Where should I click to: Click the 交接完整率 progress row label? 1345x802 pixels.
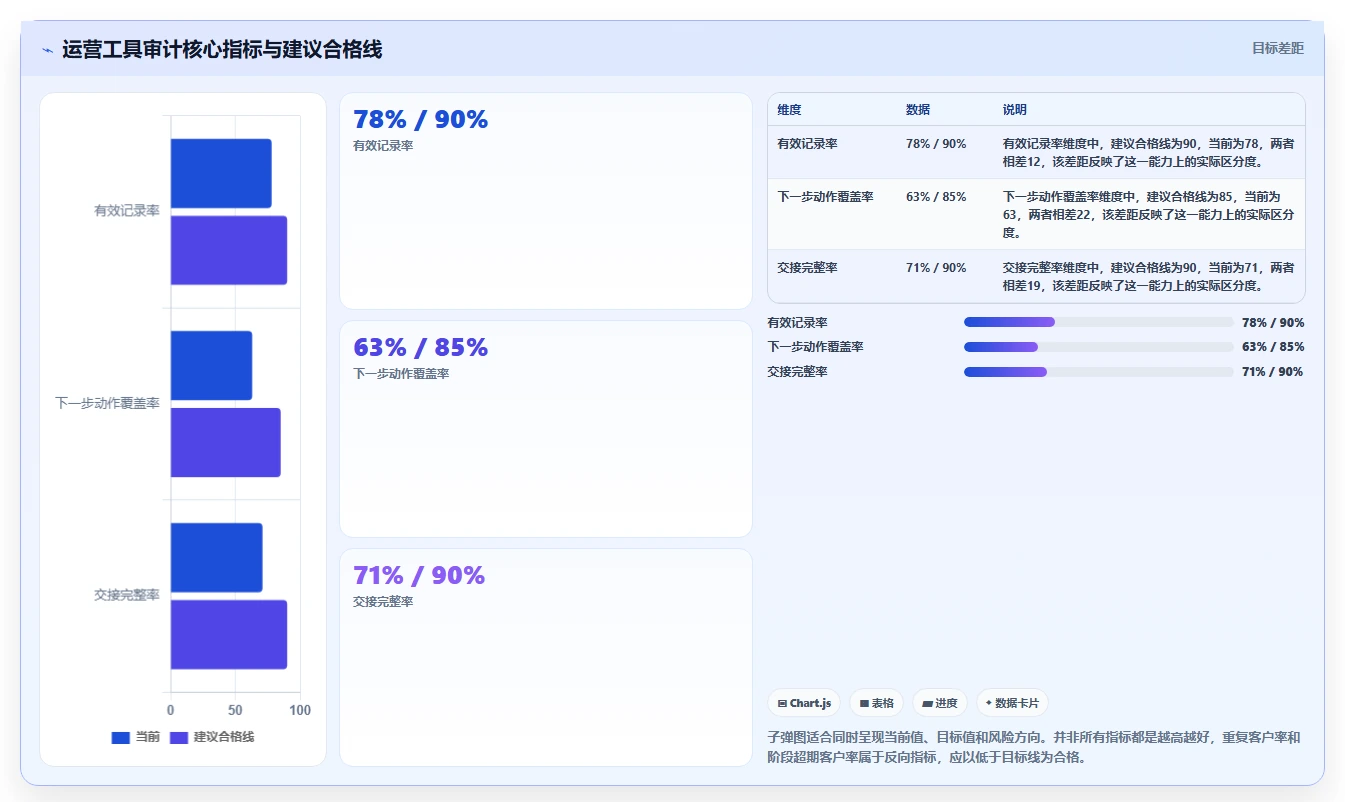798,372
